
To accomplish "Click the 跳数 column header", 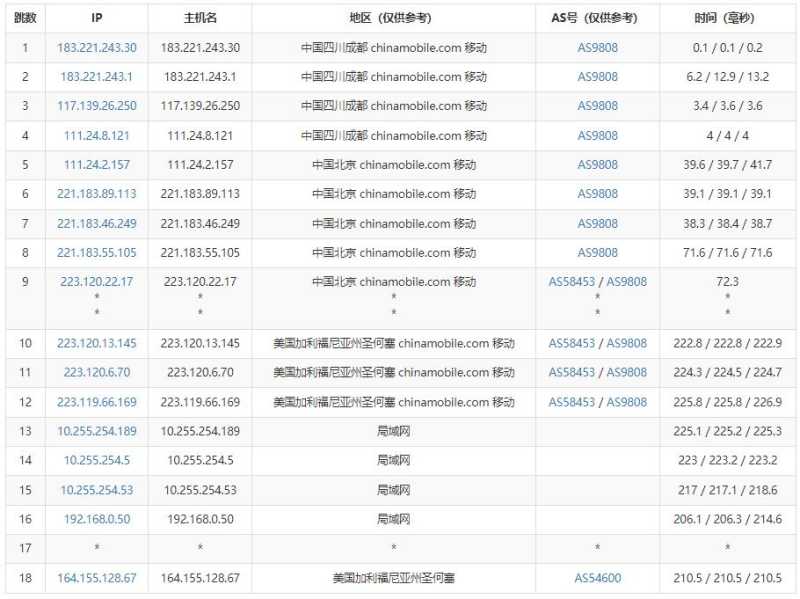I will pos(26,18).
